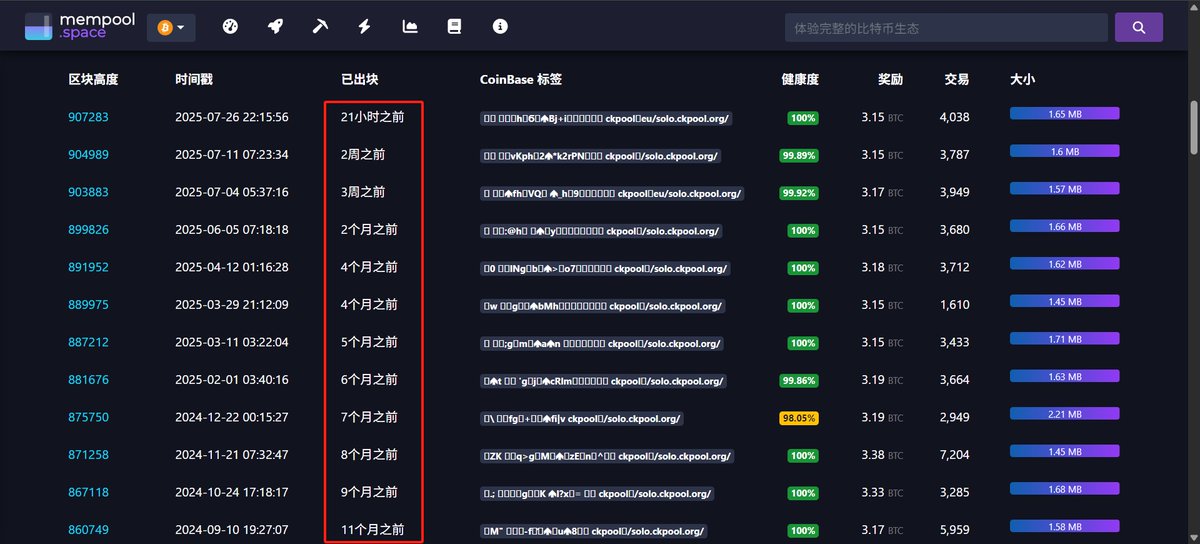
Task: Click the 交易 column header
Action: tap(957, 79)
